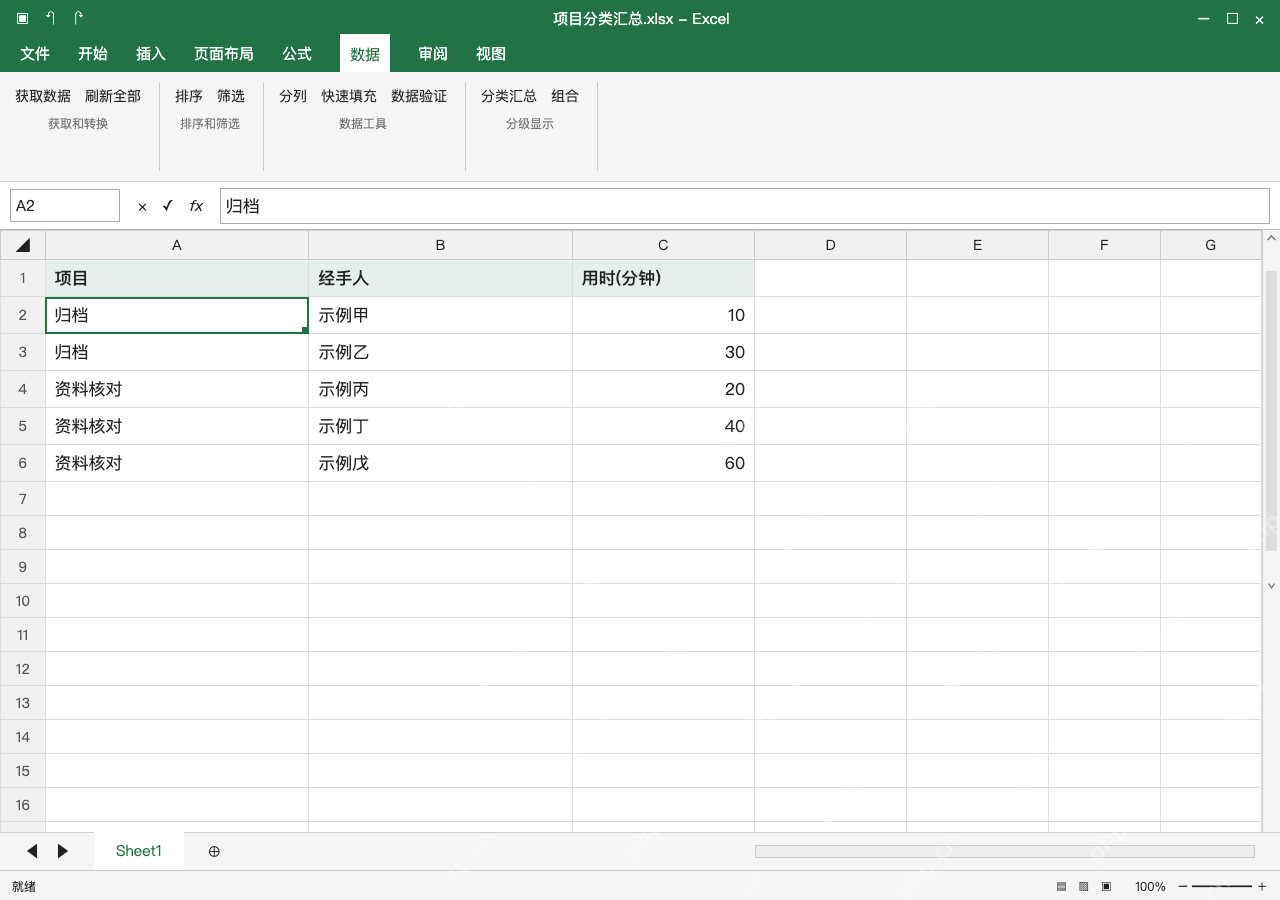Click 快速填充 flash fill

coord(349,96)
